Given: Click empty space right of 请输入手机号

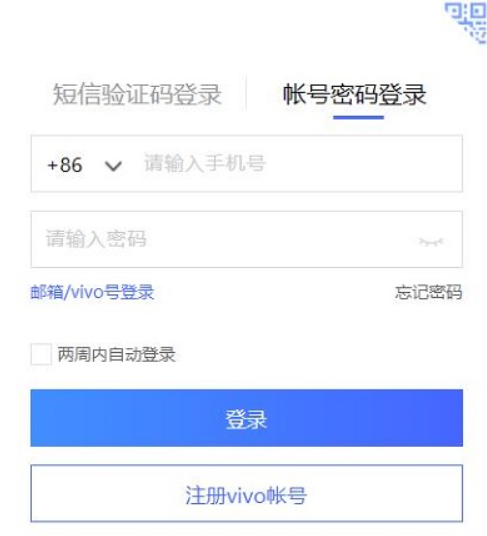Looking at the screenshot, I should pos(362,163).
